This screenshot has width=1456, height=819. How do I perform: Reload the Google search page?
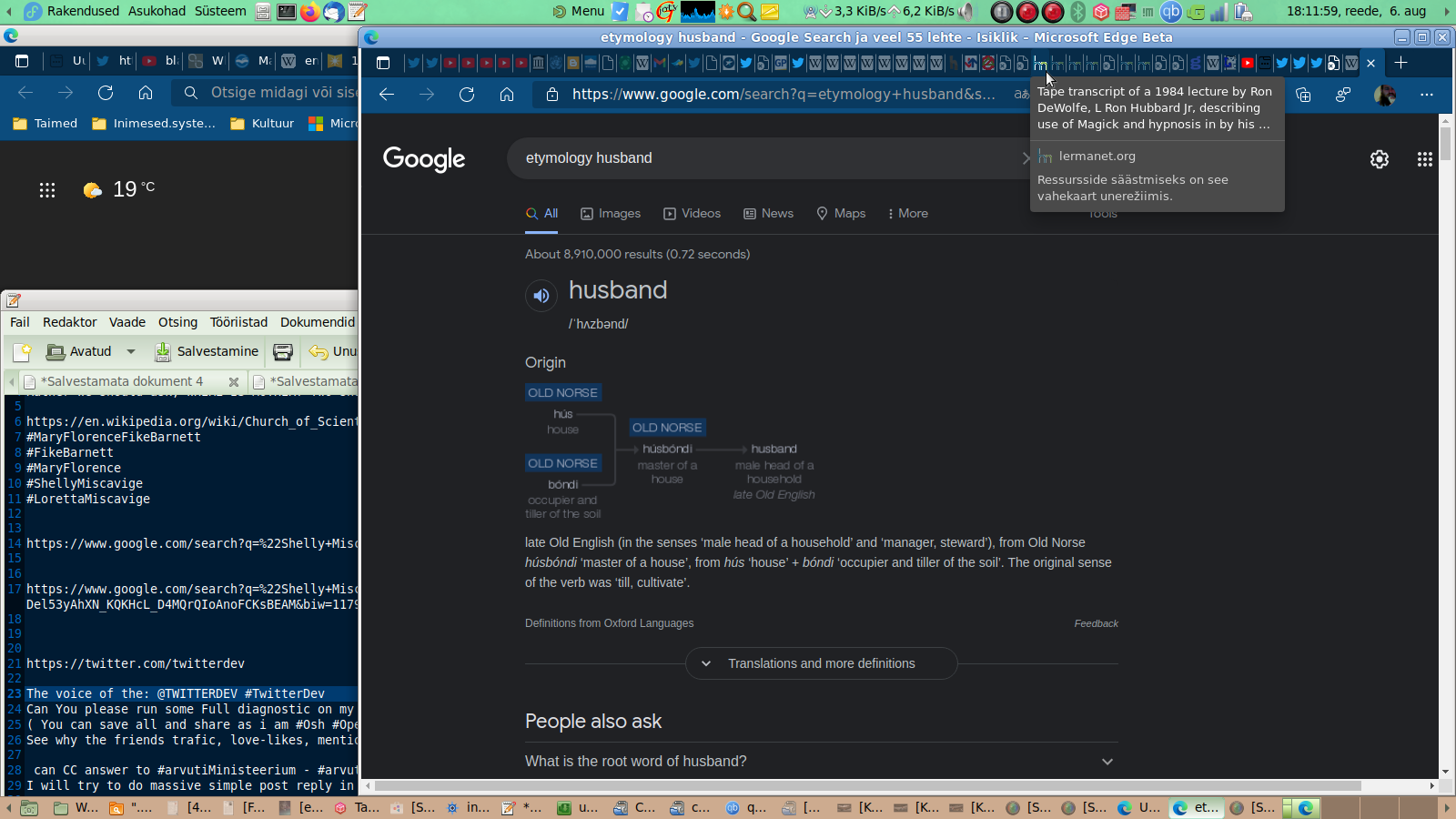pos(467,95)
